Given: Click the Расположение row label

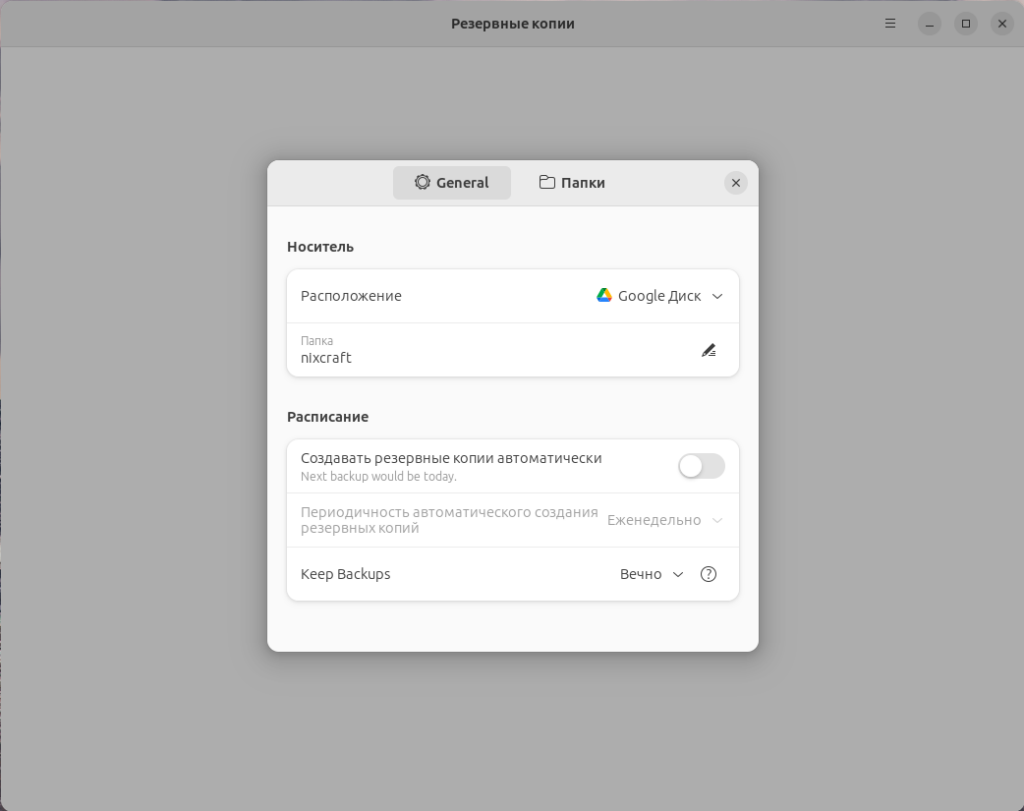Looking at the screenshot, I should pyautogui.click(x=351, y=296).
